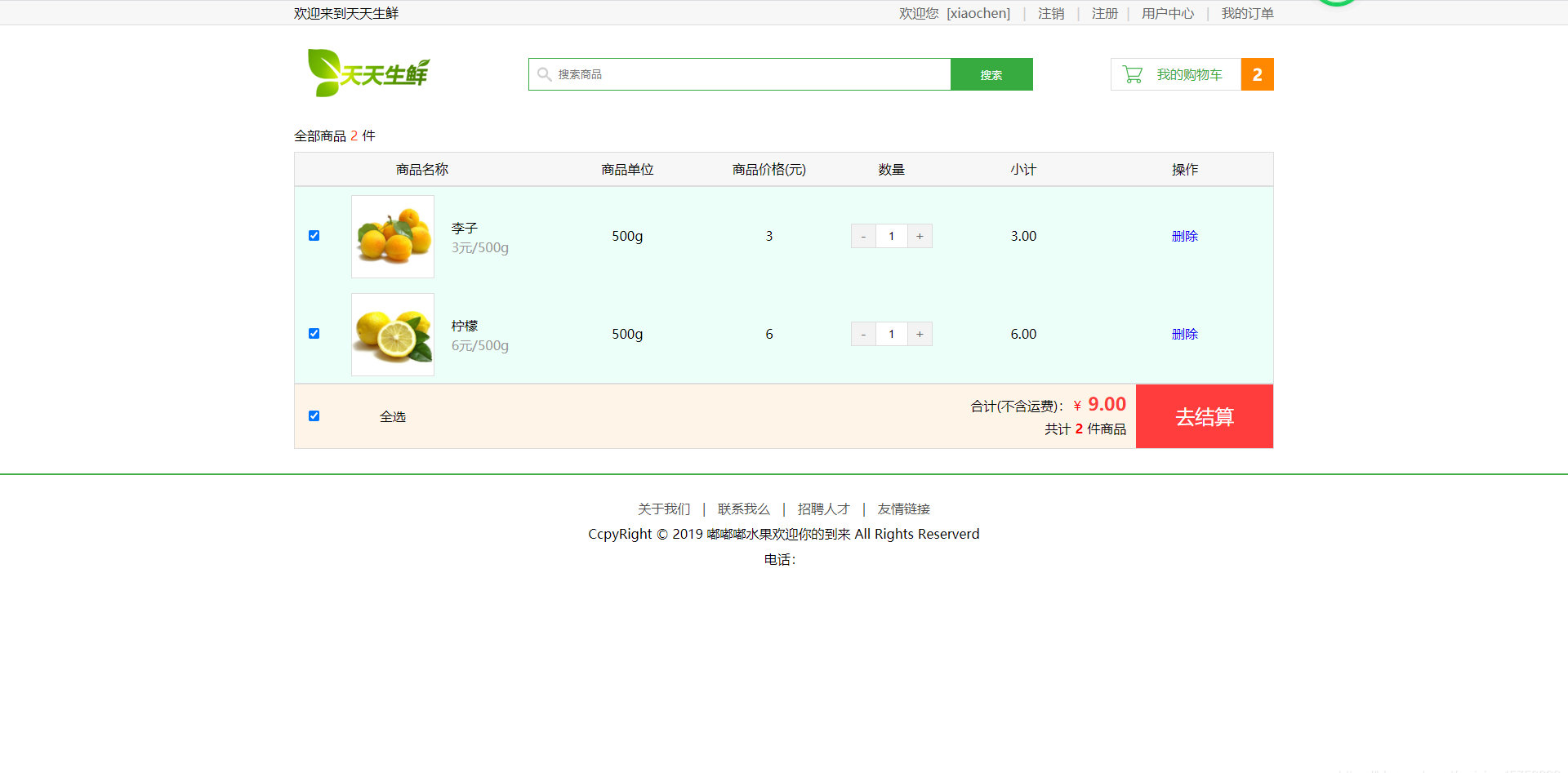Click the cart count badge showing 2
Screen dimensions: 1568x773
1258,74
